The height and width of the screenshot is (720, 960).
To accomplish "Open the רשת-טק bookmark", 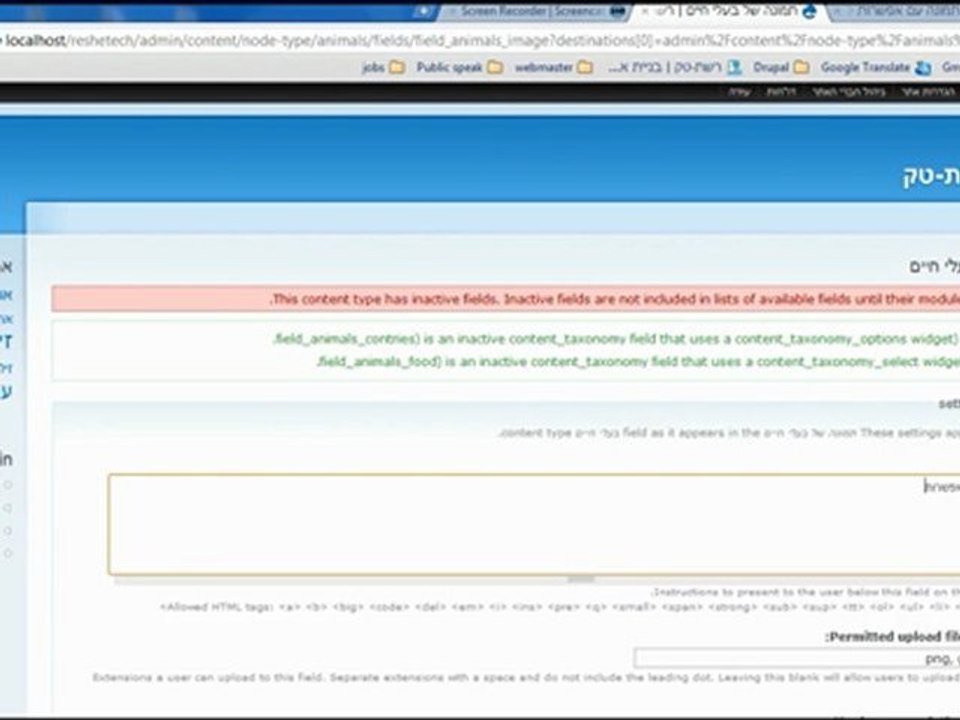I will (x=675, y=67).
